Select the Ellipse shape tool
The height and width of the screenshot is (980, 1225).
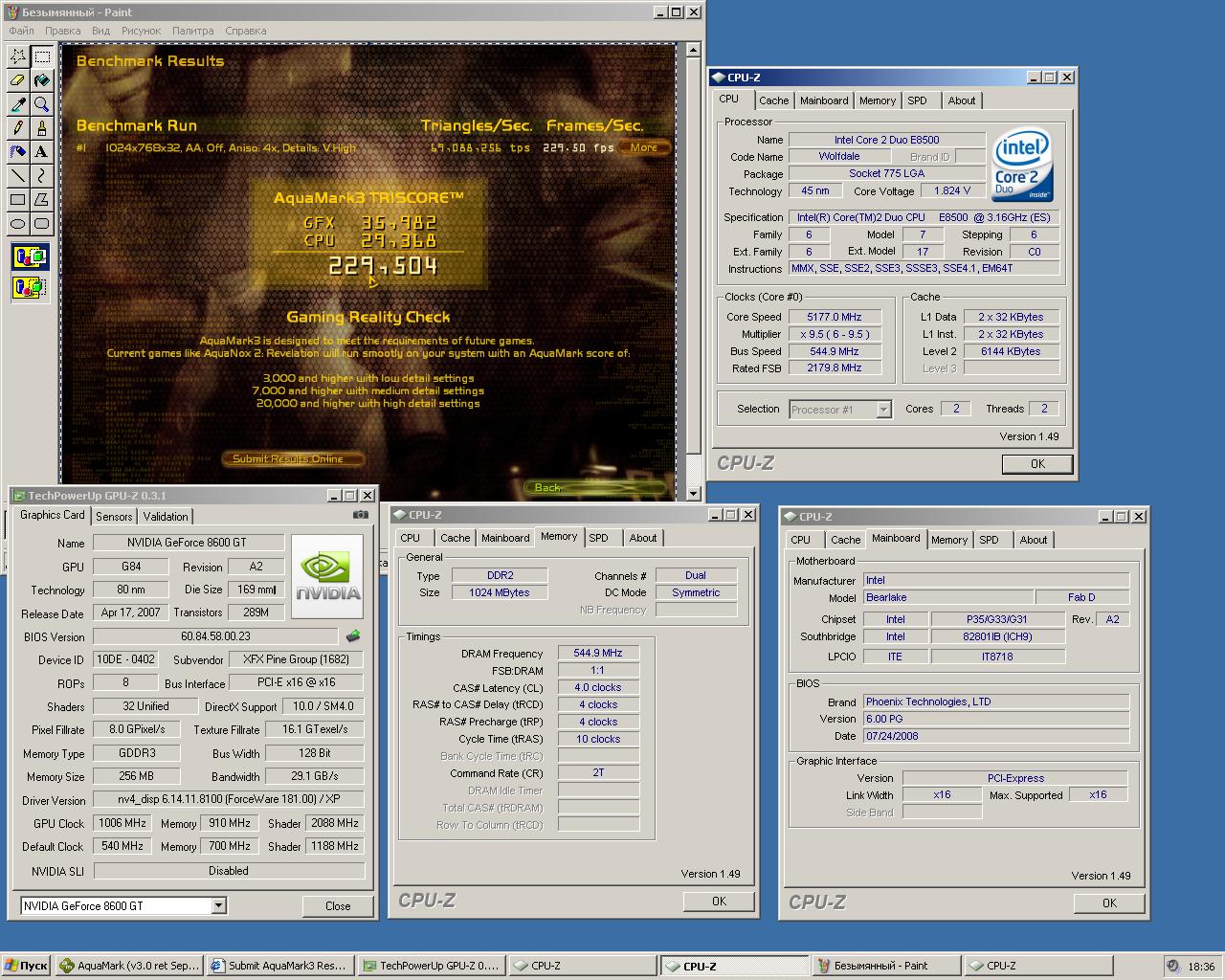click(x=18, y=223)
